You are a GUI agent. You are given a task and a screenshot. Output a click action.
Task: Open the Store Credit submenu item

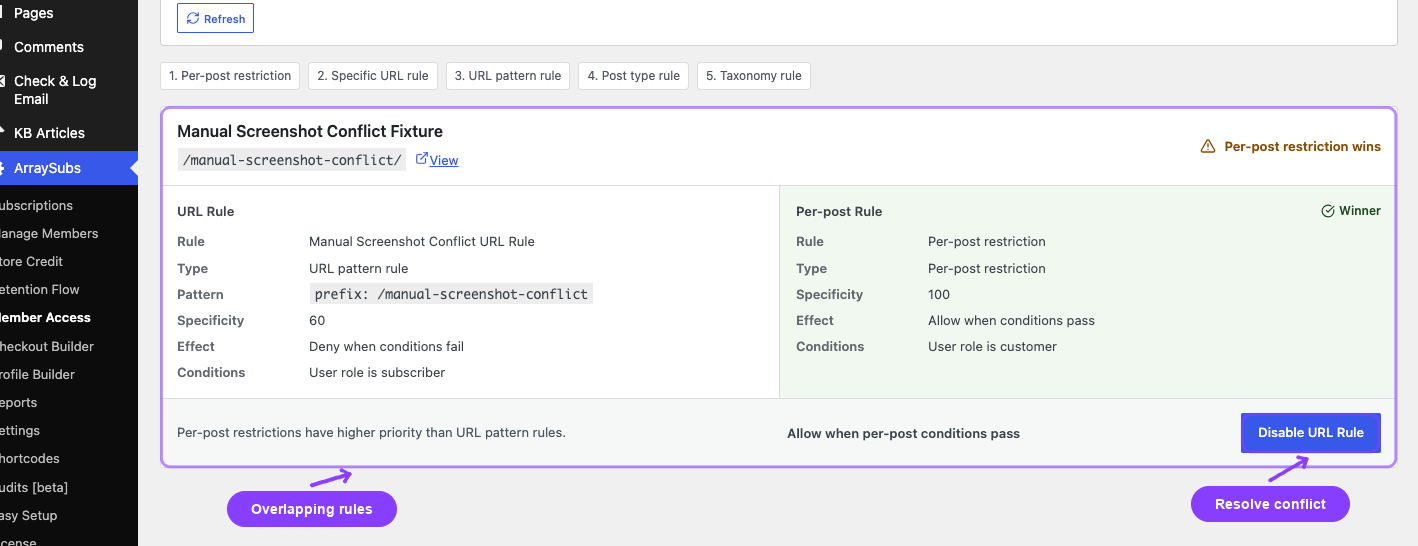(68, 261)
